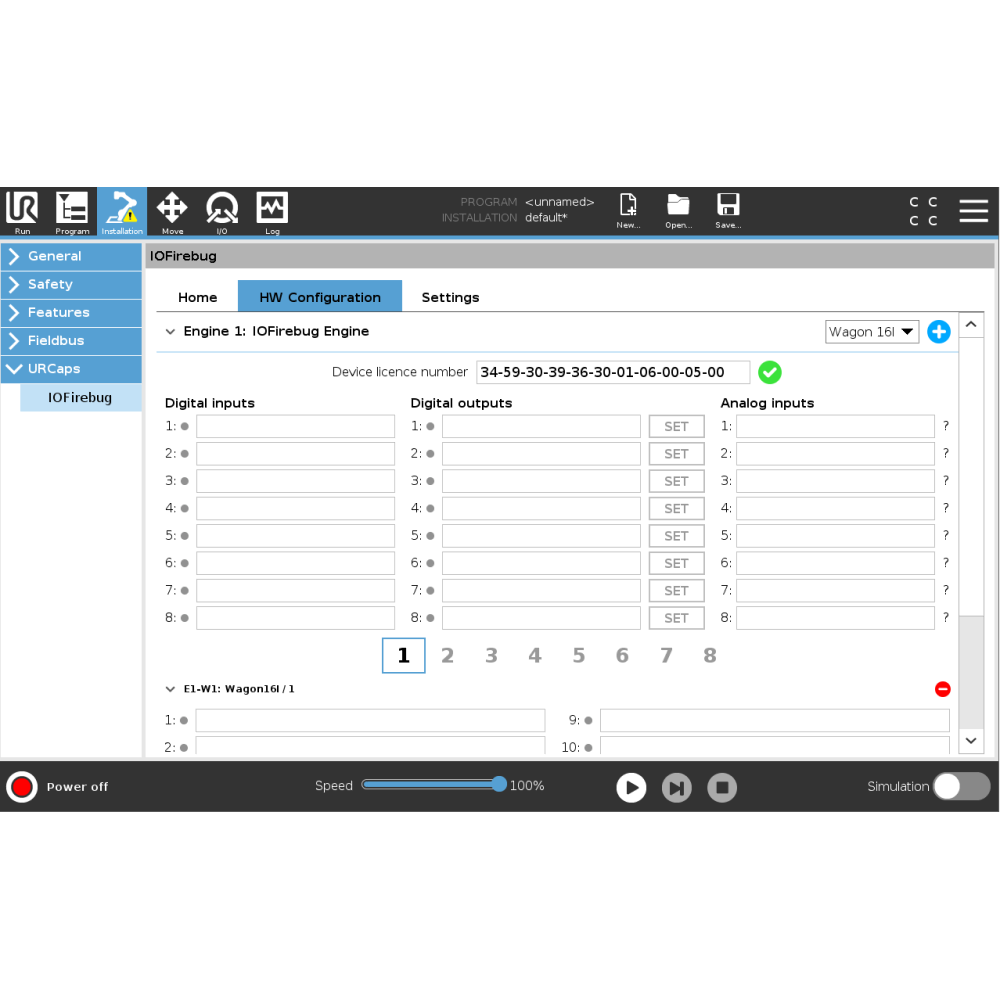Open the Log screen icon
This screenshot has width=1000, height=1000.
point(272,212)
